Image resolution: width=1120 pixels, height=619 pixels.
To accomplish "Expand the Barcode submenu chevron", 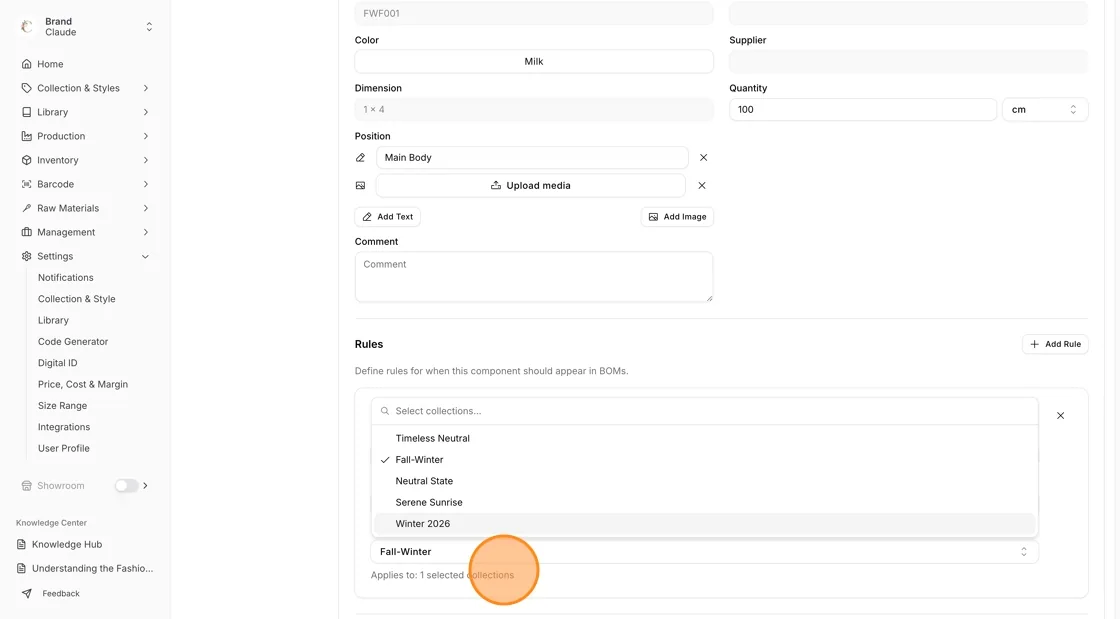I will point(146,184).
